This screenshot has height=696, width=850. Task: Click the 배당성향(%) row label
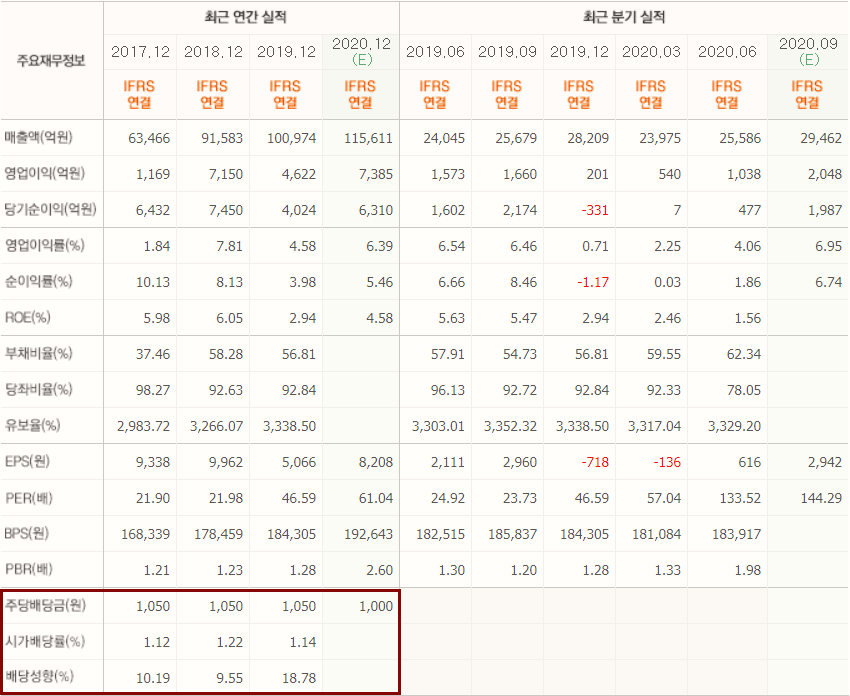(39, 676)
